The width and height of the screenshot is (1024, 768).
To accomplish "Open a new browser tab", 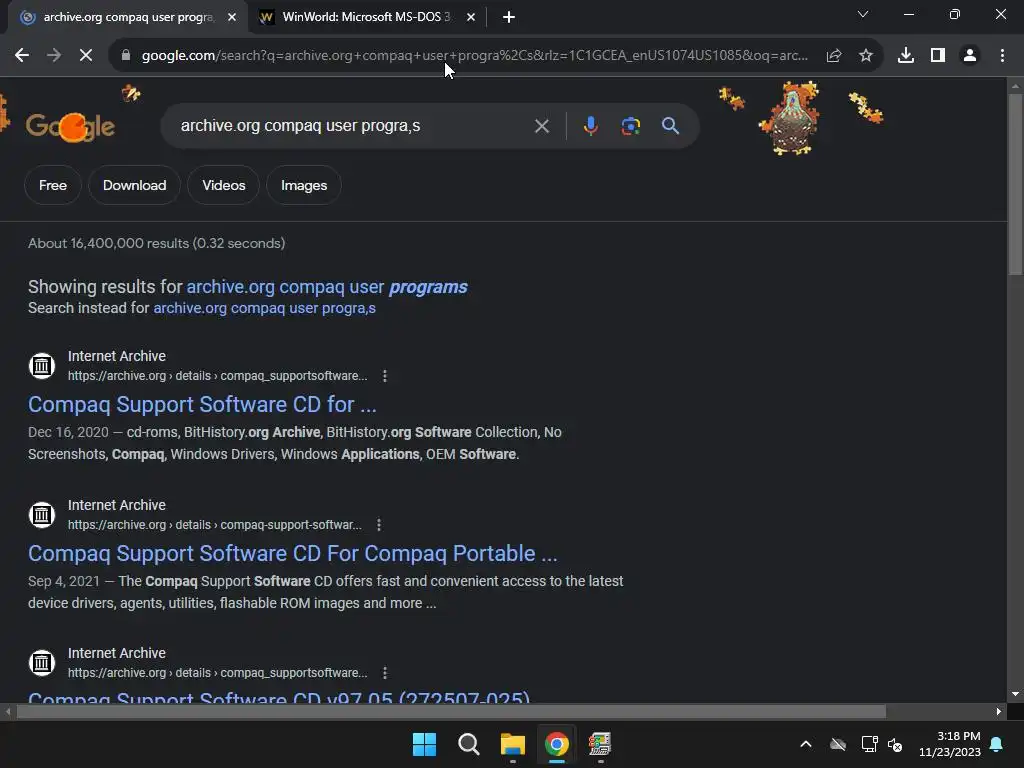I will [x=509, y=18].
